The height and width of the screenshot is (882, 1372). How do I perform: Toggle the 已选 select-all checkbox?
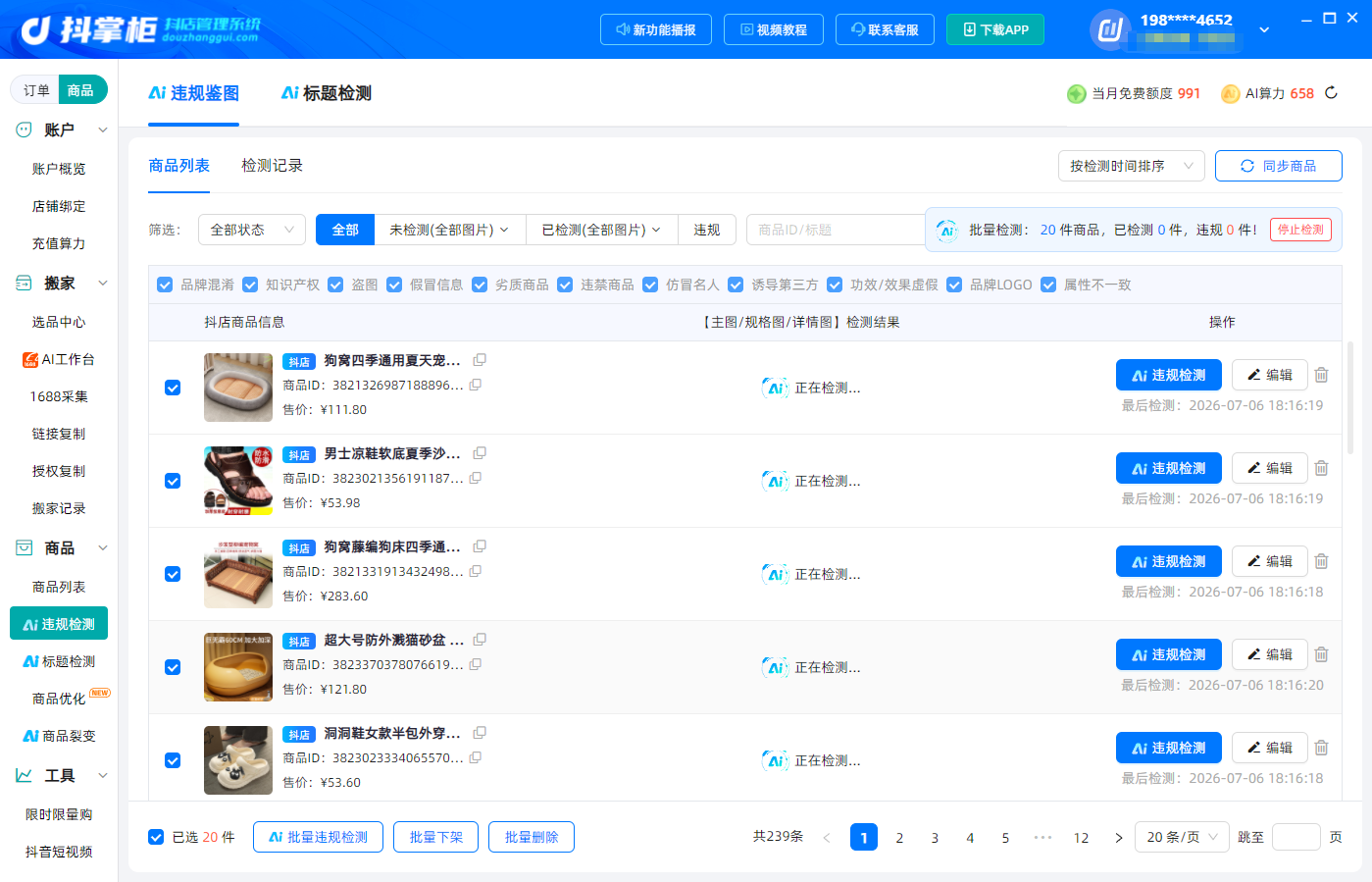(x=156, y=837)
